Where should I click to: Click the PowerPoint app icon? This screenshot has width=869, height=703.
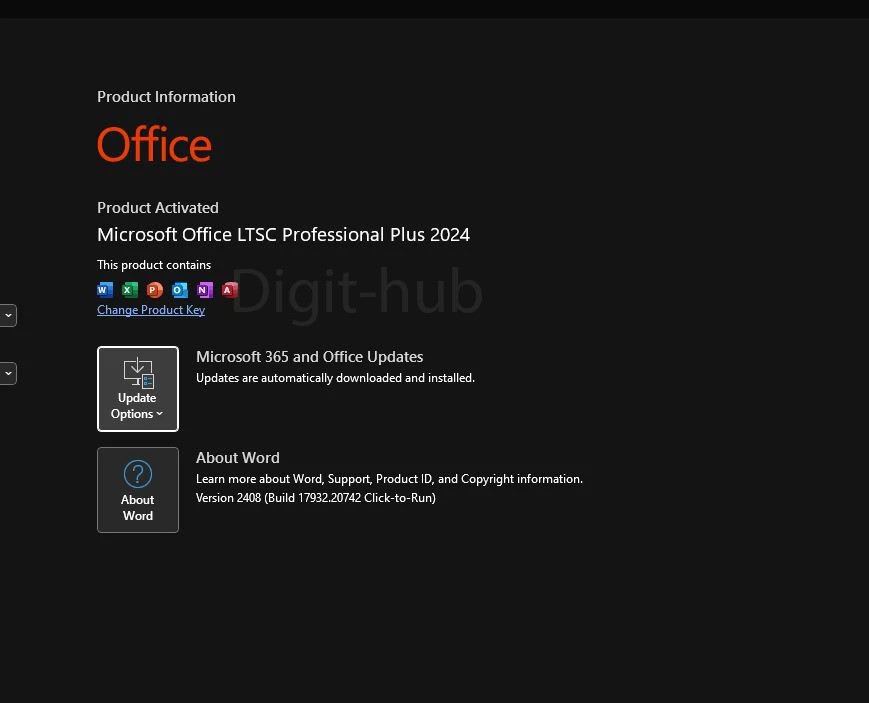[155, 289]
